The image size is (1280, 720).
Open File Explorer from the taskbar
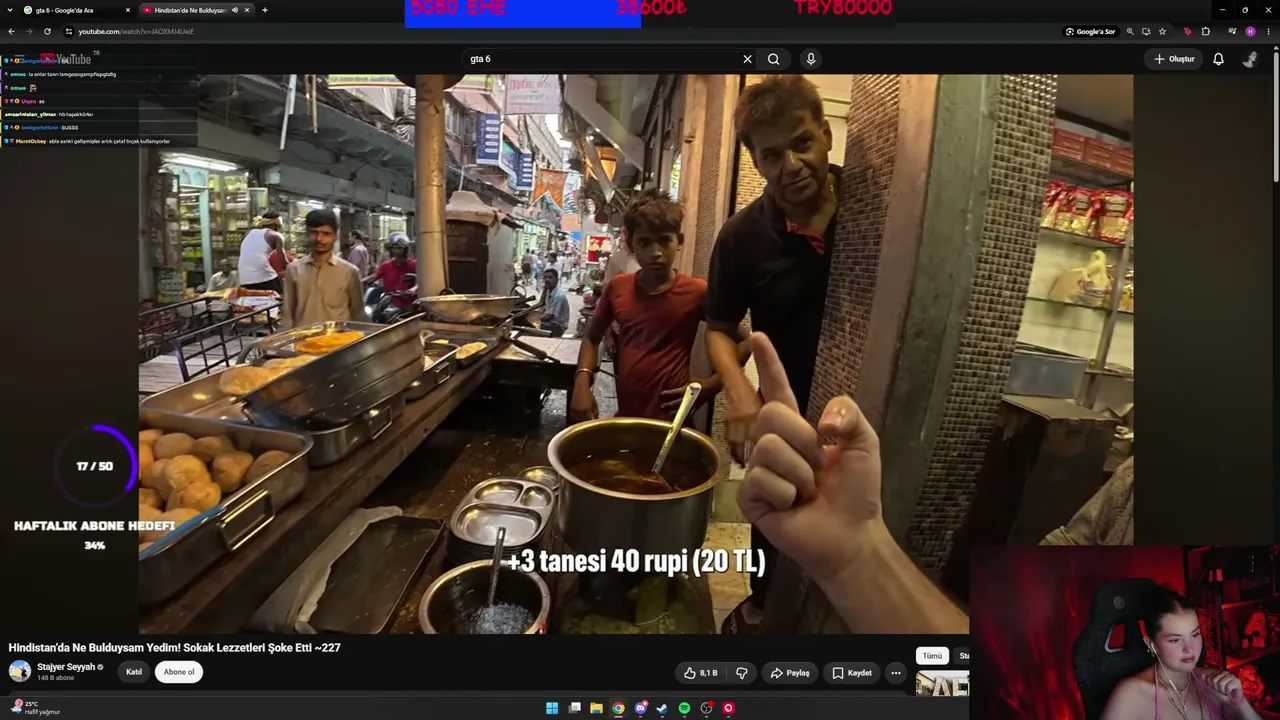pos(596,708)
